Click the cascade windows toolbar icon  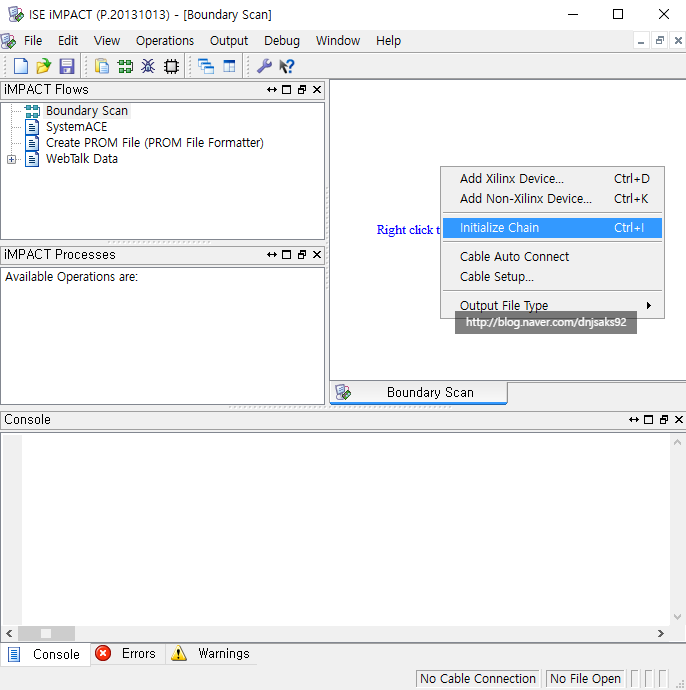(x=206, y=66)
